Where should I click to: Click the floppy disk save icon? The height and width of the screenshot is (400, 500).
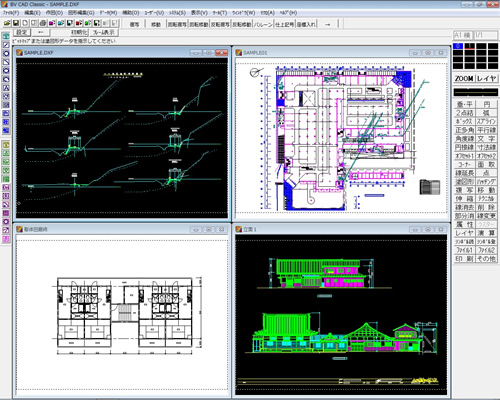pyautogui.click(x=16, y=23)
